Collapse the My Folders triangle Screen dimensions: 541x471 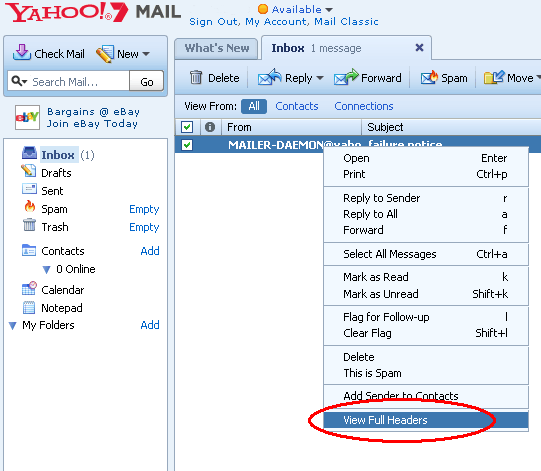[12, 325]
